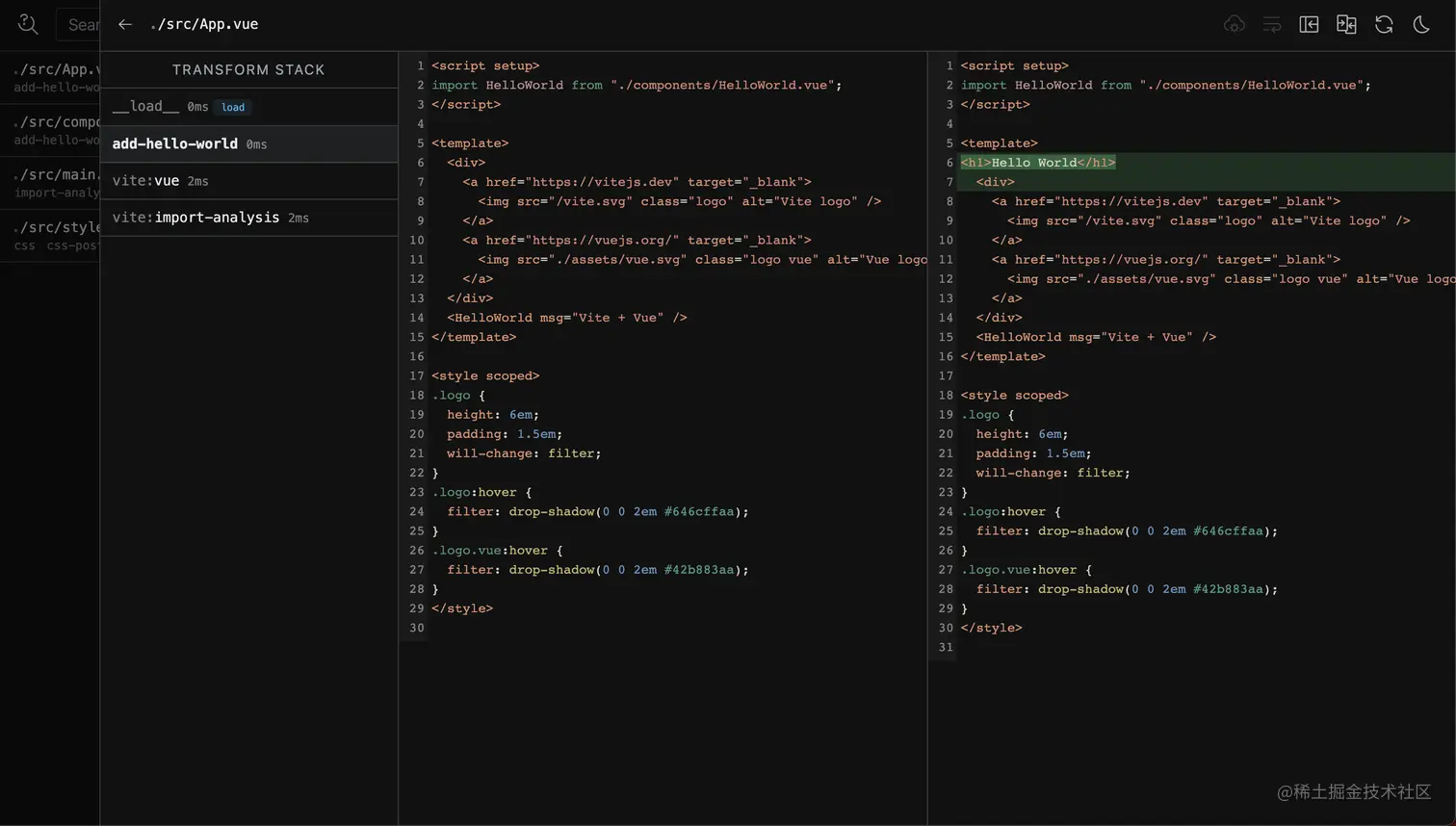Click the TRANSFORM STACK heading
The height and width of the screenshot is (826, 1456).
point(248,69)
